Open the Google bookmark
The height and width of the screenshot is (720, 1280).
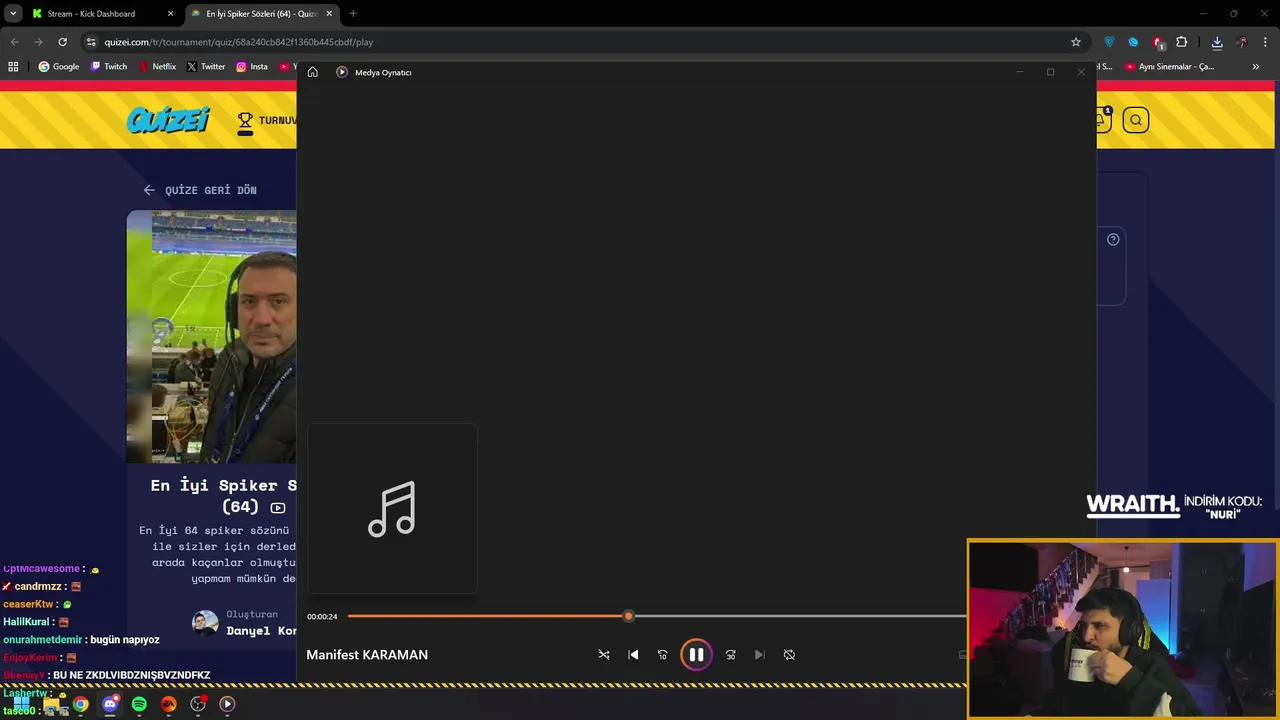(x=59, y=67)
